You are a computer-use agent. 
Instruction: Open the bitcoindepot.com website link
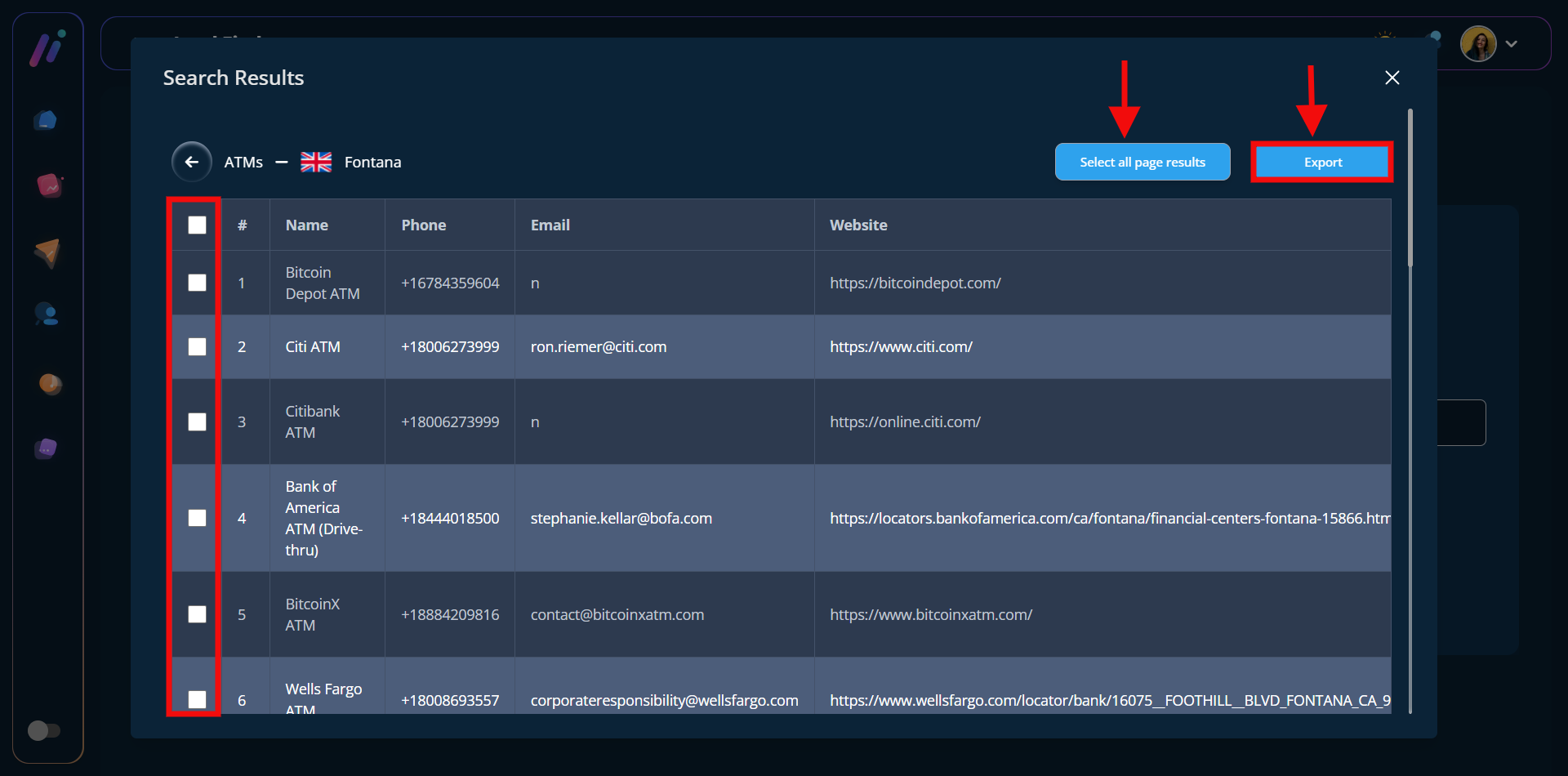tap(915, 283)
